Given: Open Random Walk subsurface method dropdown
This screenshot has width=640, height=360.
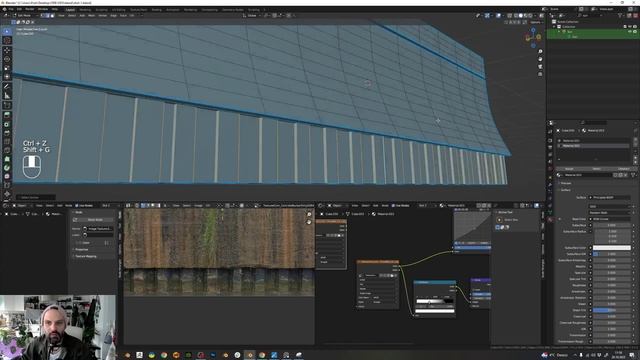Looking at the screenshot, I should (x=610, y=212).
